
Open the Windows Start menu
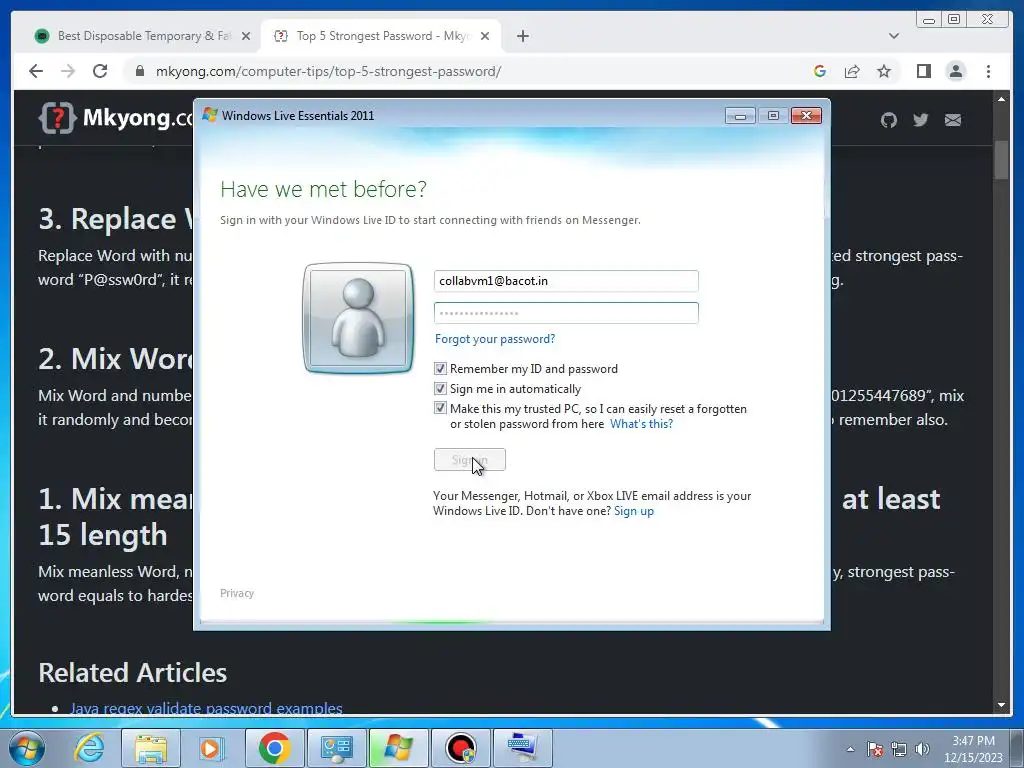click(27, 748)
